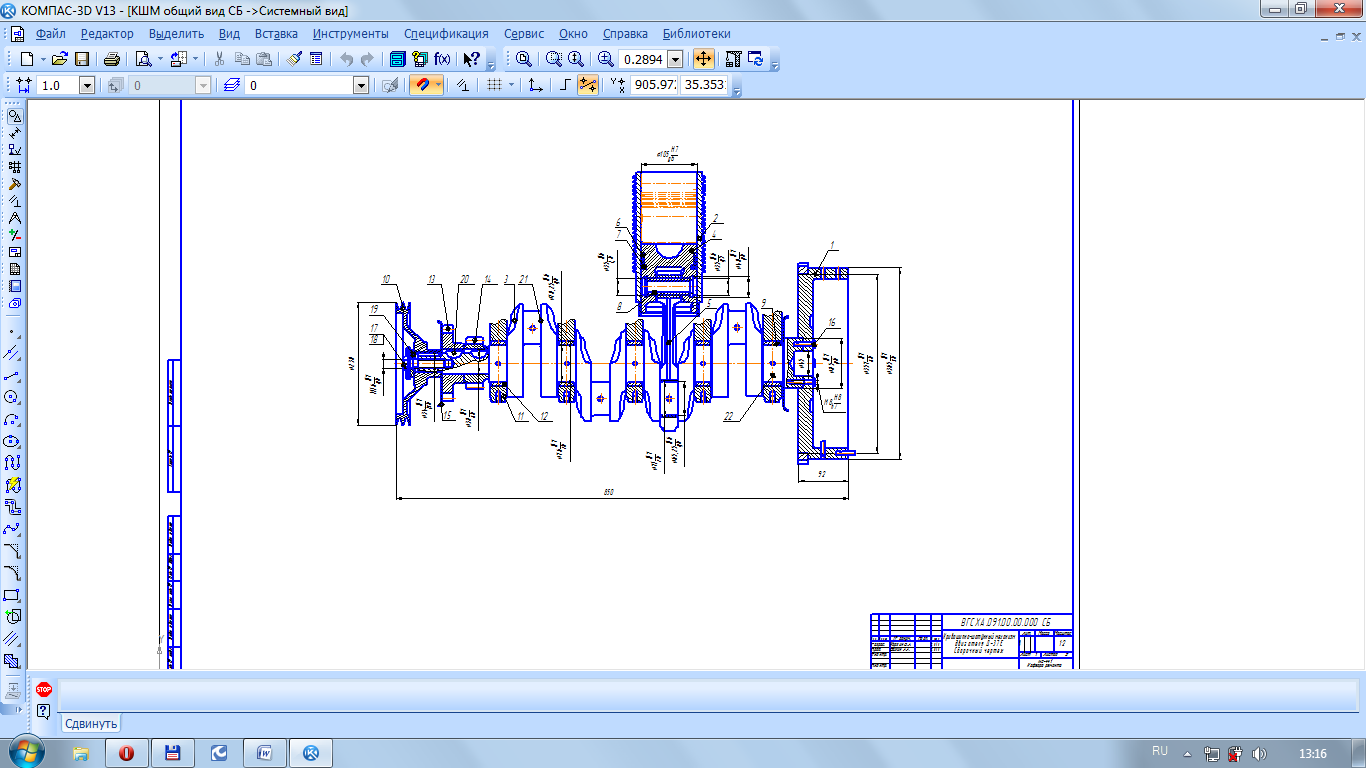Open the Редактор menu
Image resolution: width=1366 pixels, height=768 pixels.
pos(107,33)
